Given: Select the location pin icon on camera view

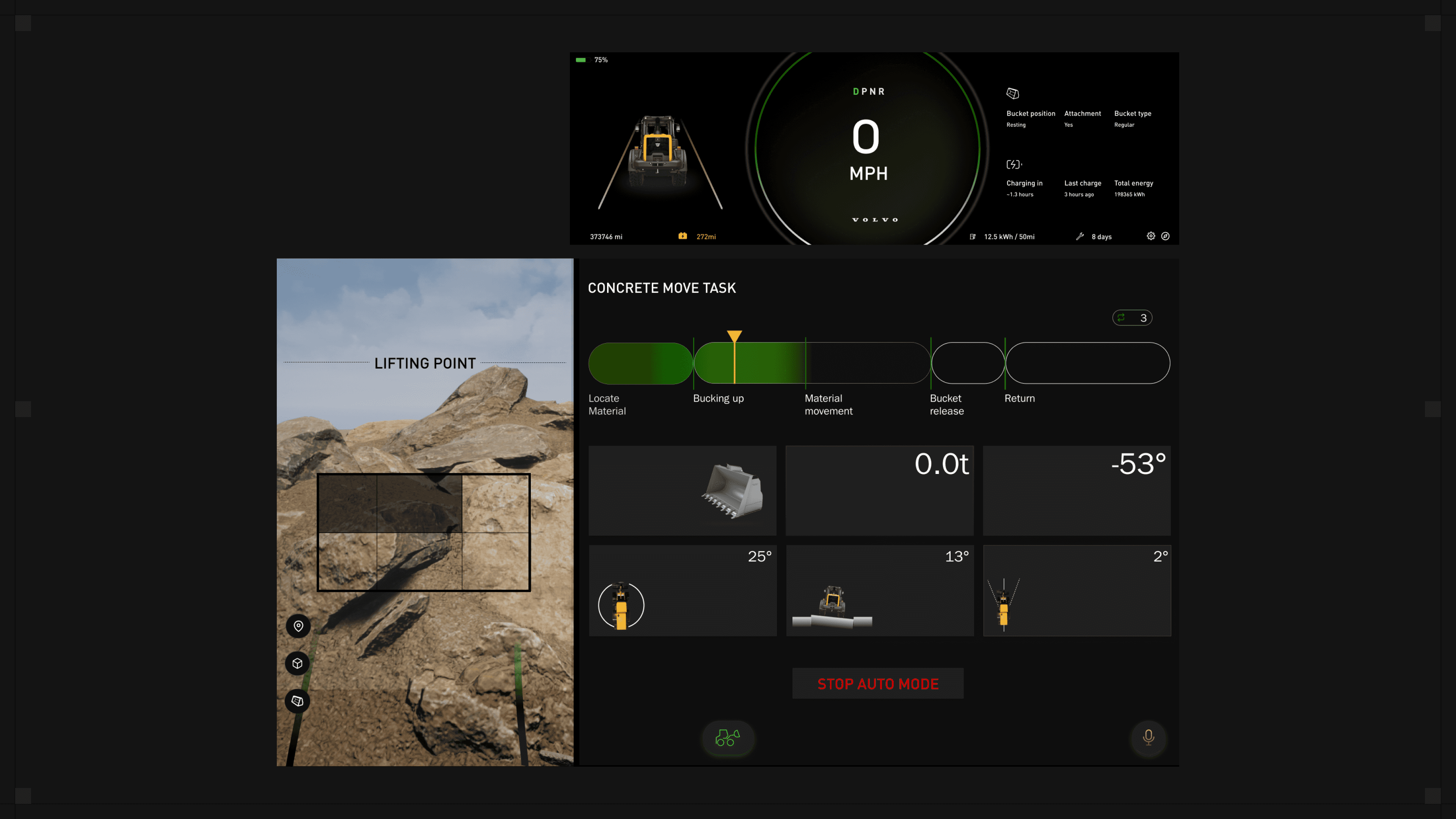Looking at the screenshot, I should 298,626.
